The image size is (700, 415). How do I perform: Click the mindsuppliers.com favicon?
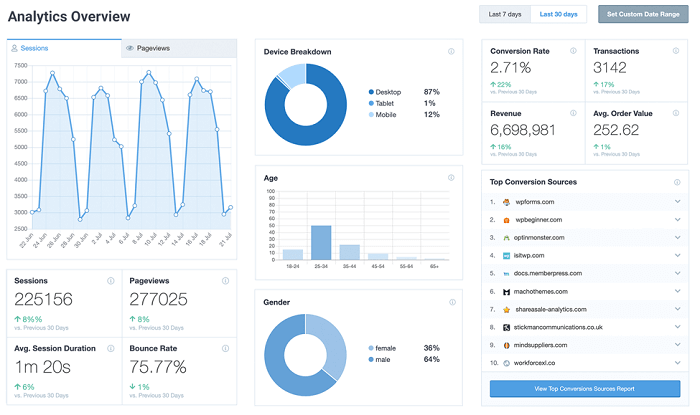[506, 345]
